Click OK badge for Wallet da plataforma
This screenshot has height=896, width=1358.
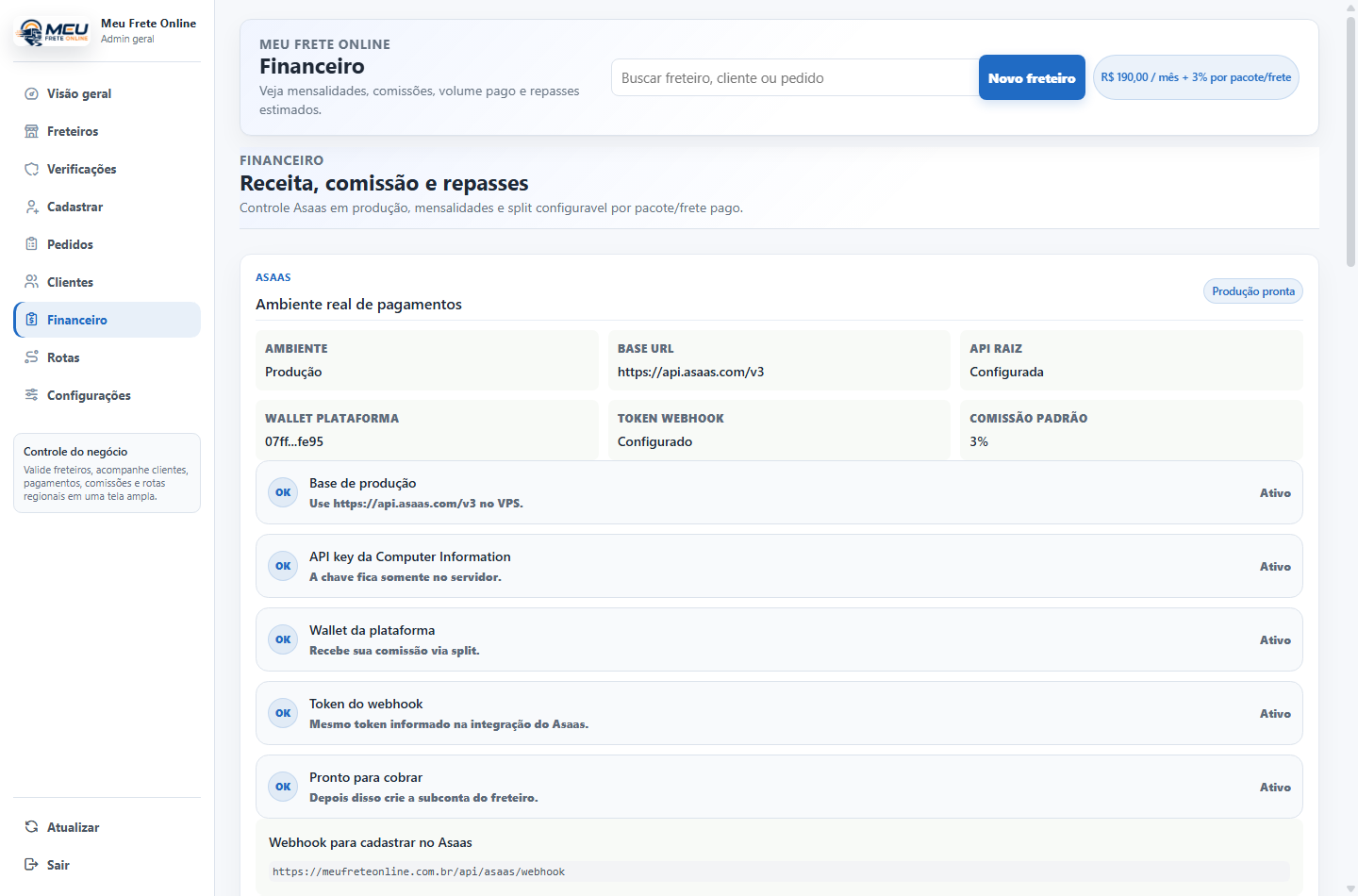(x=283, y=639)
